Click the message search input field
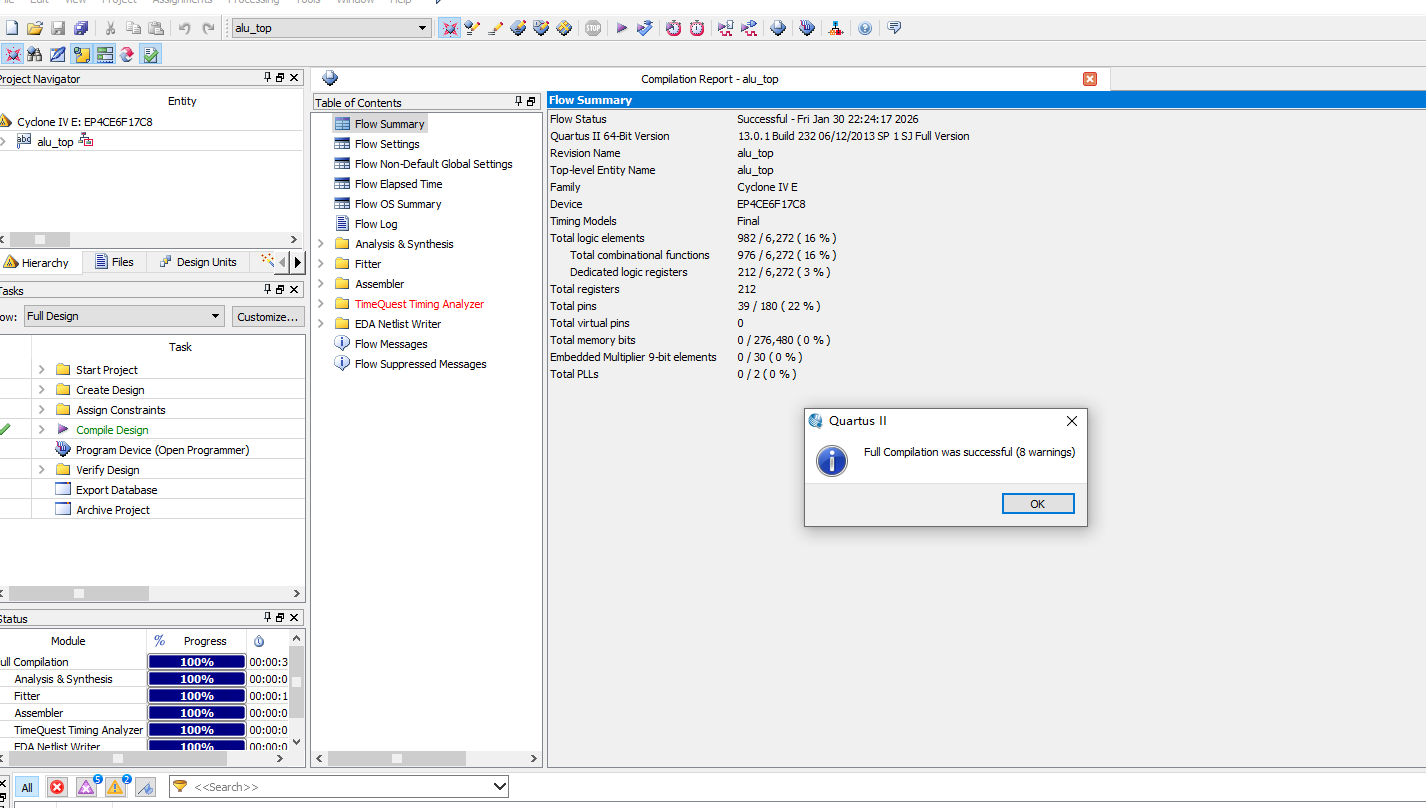 point(340,787)
